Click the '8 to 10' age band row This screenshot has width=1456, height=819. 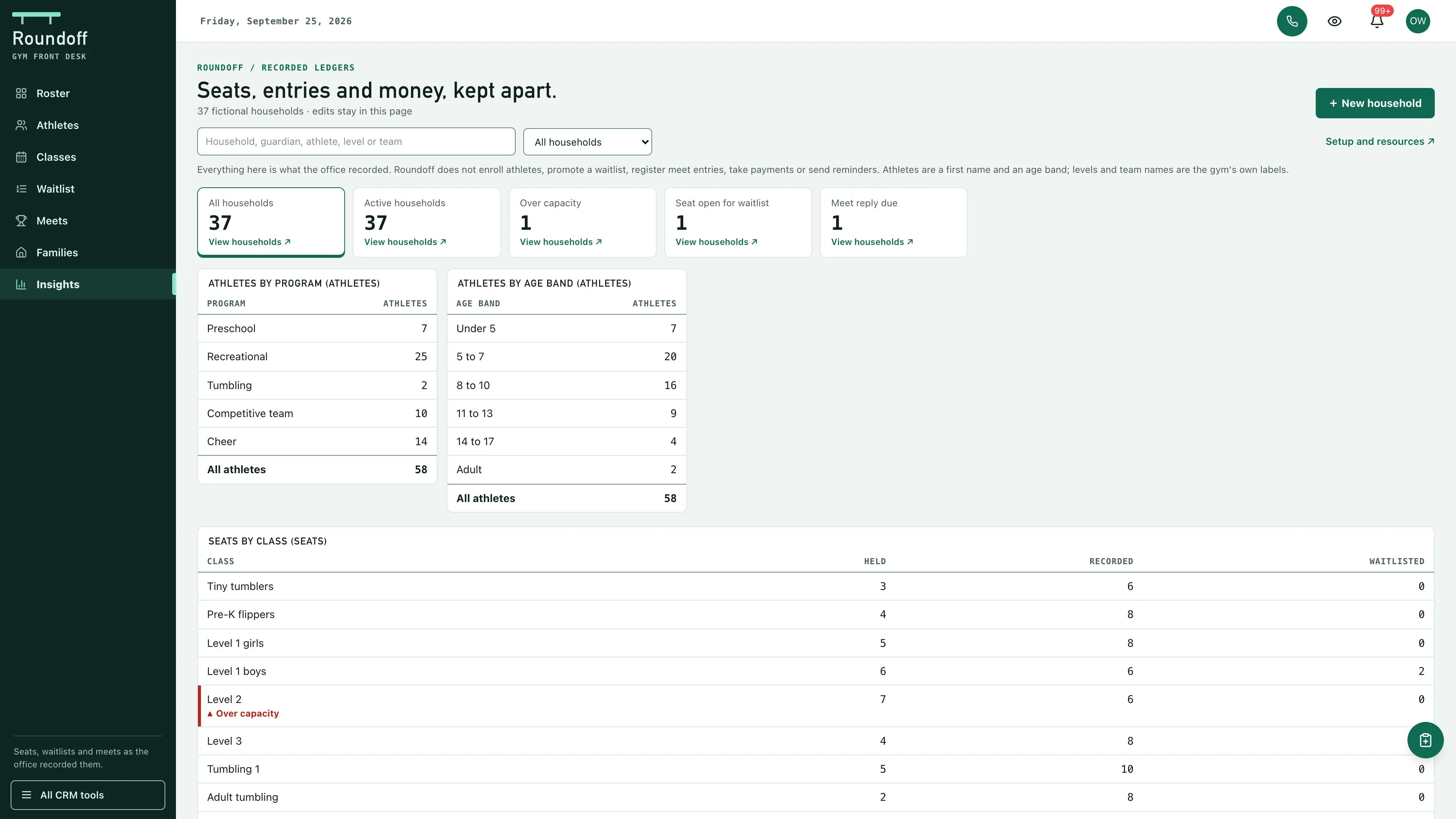[566, 385]
